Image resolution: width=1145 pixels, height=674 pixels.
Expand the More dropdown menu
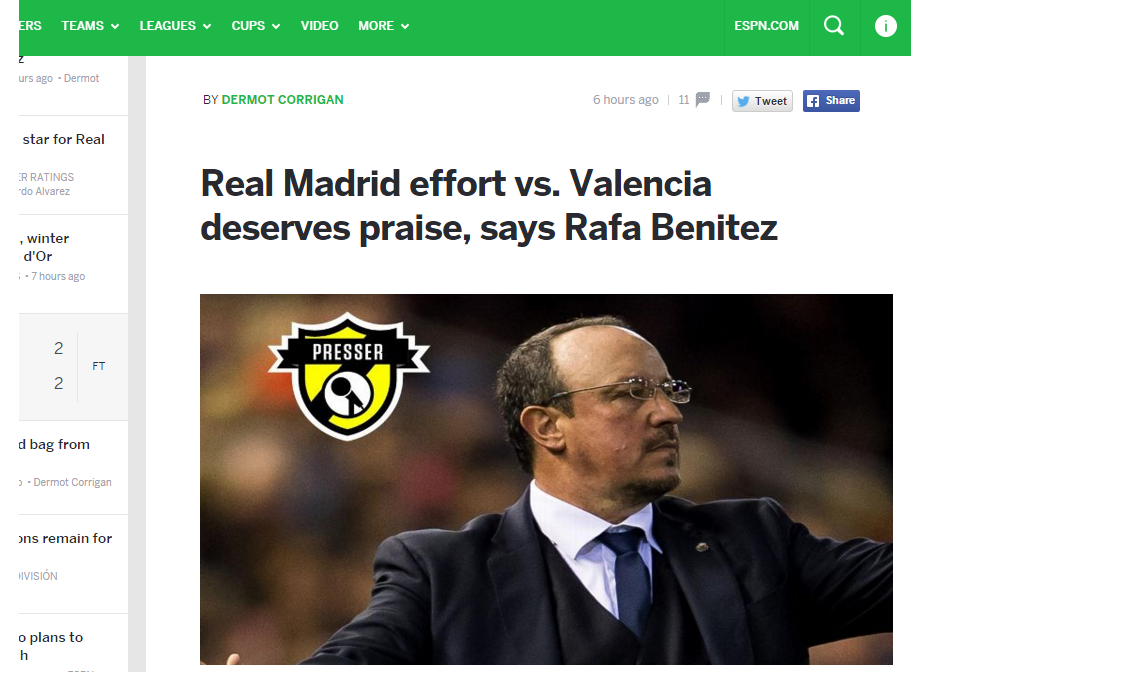coord(383,26)
